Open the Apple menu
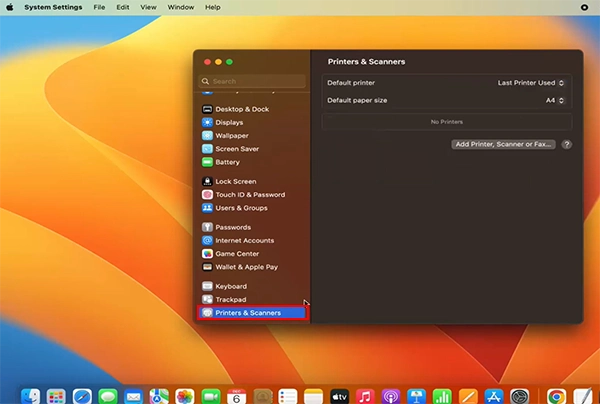 point(10,7)
